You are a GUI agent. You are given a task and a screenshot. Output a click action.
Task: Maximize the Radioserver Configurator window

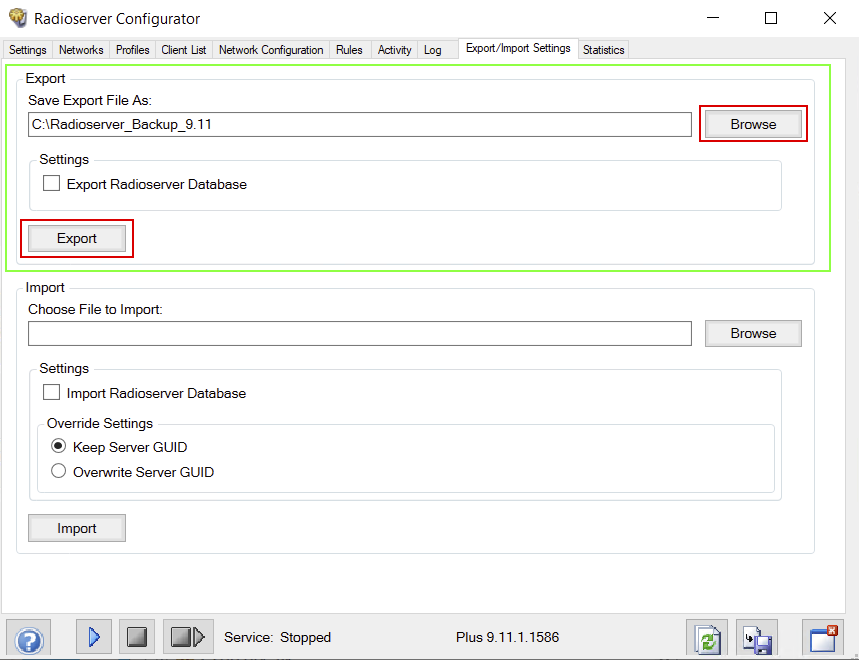click(771, 18)
